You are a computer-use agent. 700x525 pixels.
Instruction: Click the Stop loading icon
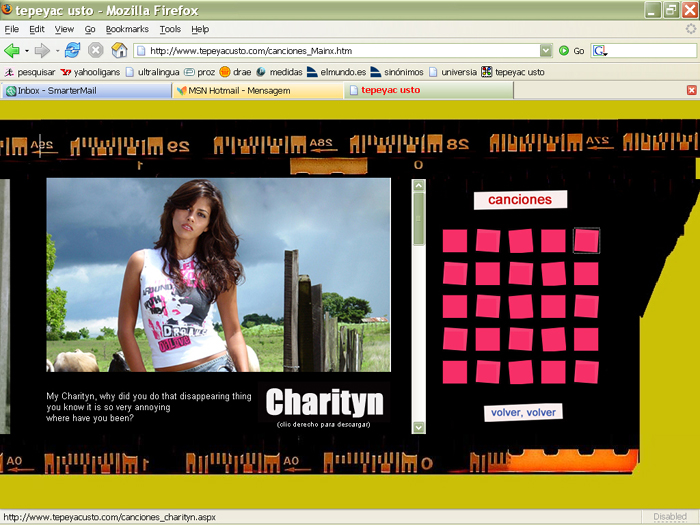(96, 50)
